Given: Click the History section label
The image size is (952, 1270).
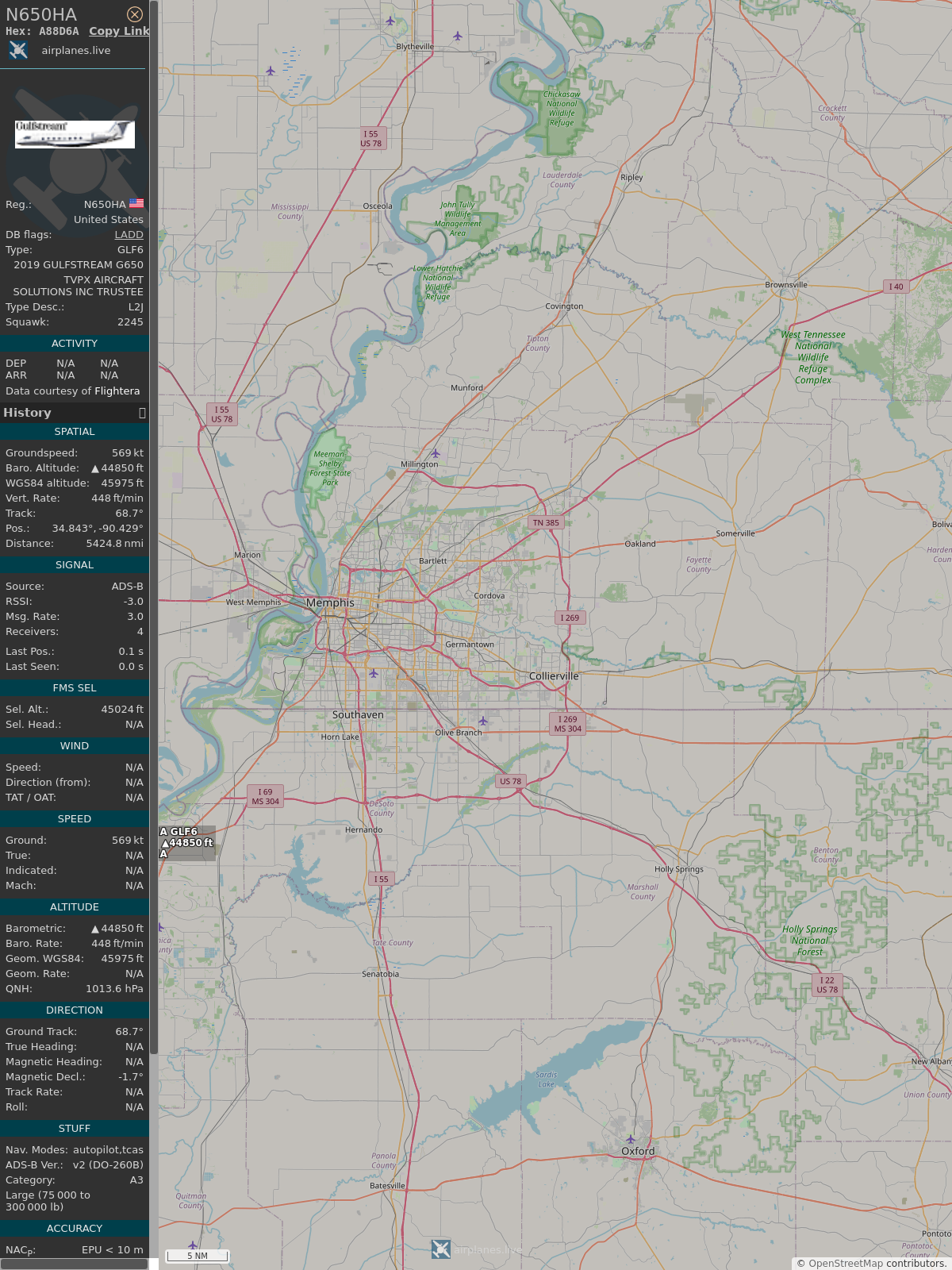Looking at the screenshot, I should coord(27,413).
